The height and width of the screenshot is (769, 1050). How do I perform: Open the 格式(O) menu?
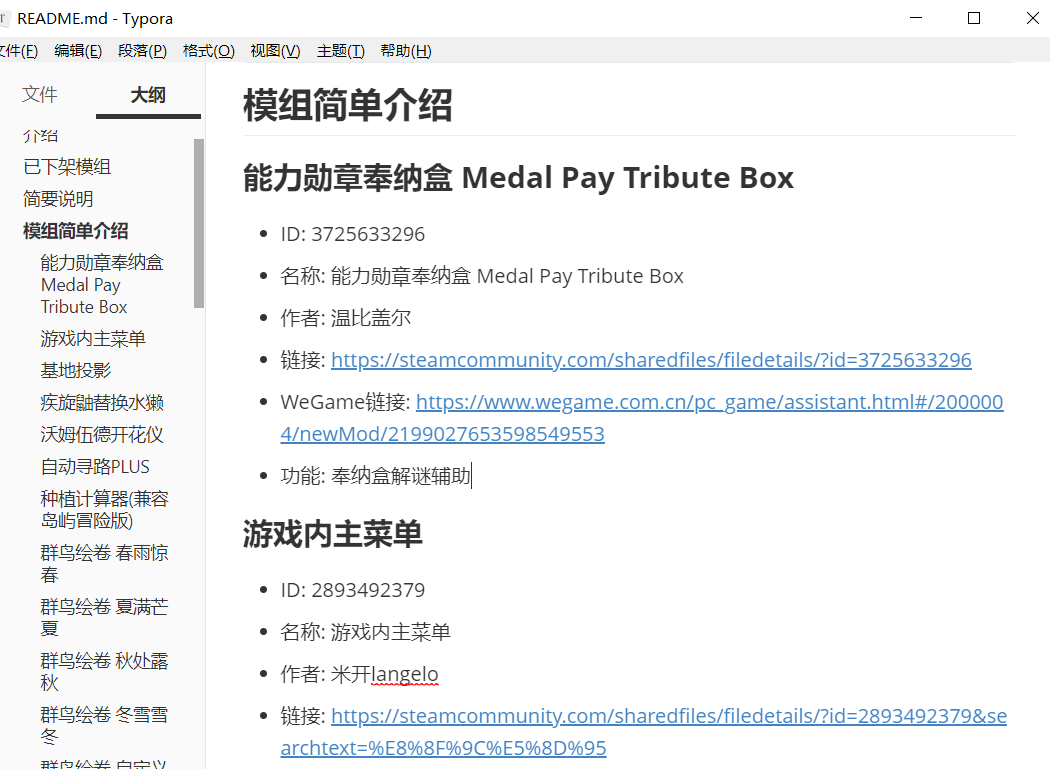point(208,51)
